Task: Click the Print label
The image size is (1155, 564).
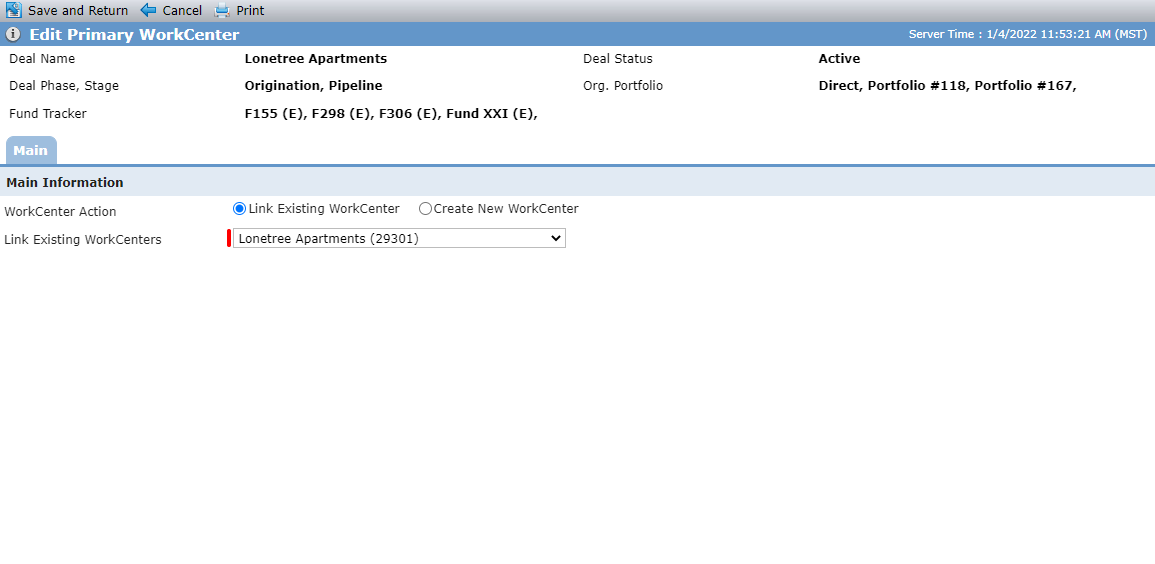Action: 250,11
